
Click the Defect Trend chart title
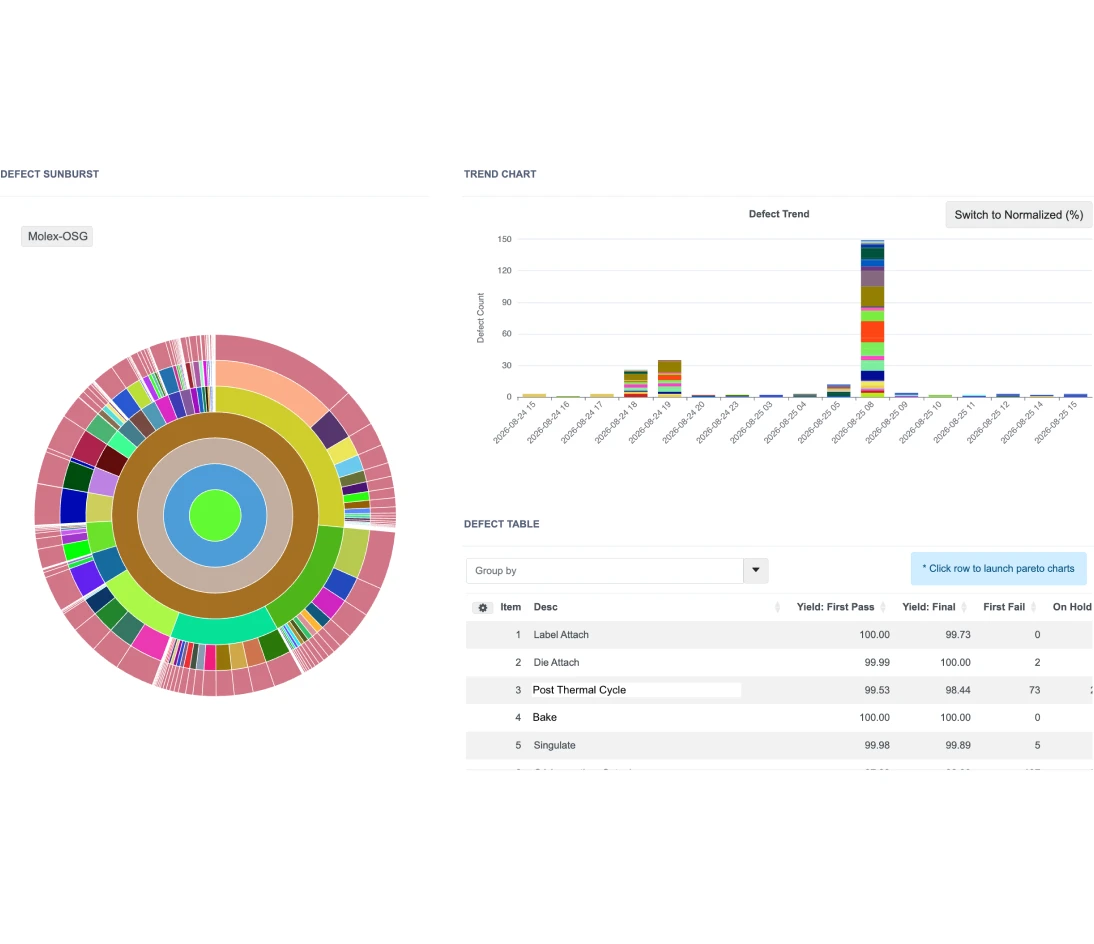(x=779, y=214)
